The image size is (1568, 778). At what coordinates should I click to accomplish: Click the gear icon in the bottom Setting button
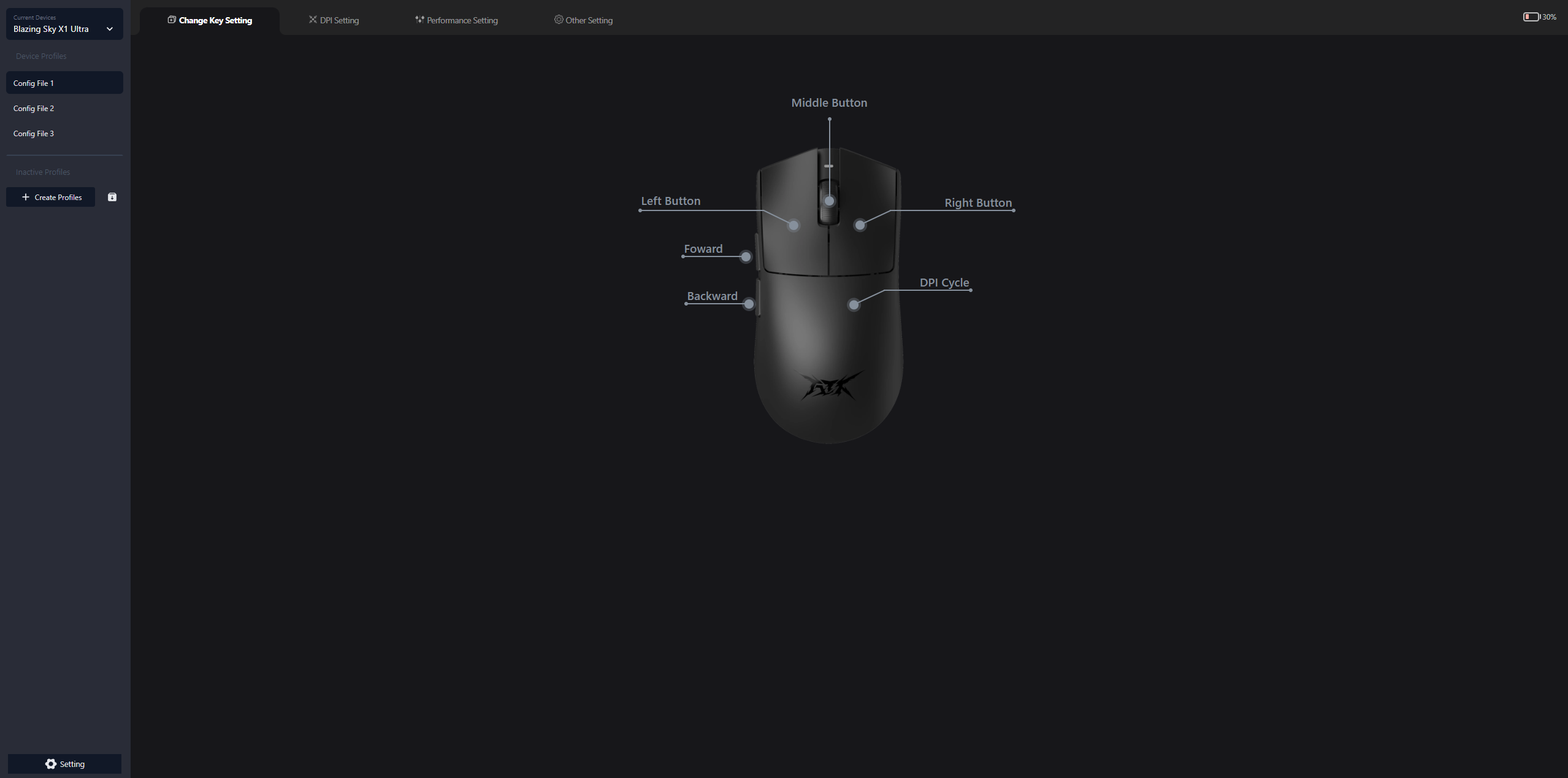click(x=51, y=764)
